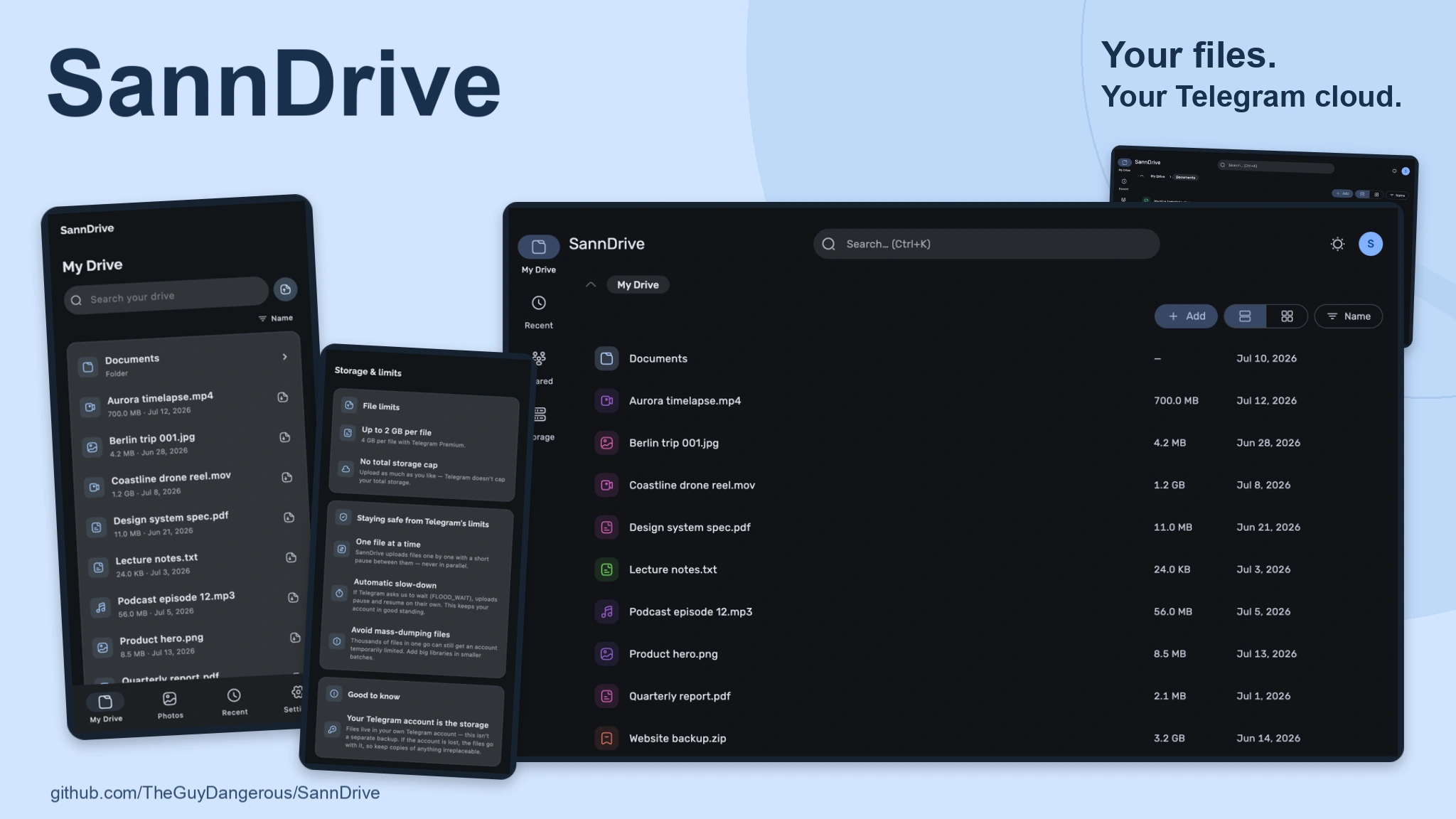Expand Documents folder chevron on mobile
The height and width of the screenshot is (819, 1456).
(x=284, y=357)
